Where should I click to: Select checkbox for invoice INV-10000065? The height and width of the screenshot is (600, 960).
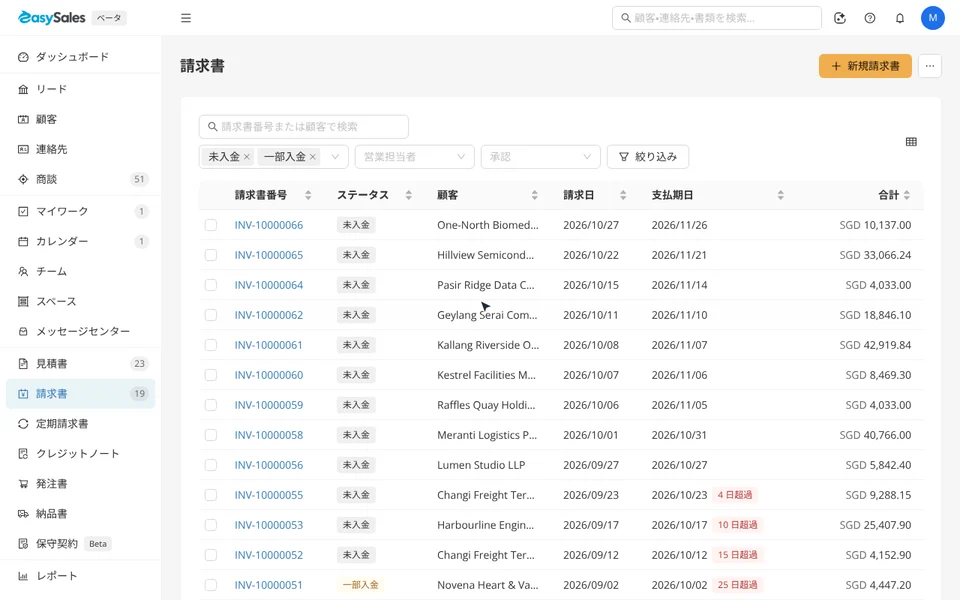(x=211, y=255)
